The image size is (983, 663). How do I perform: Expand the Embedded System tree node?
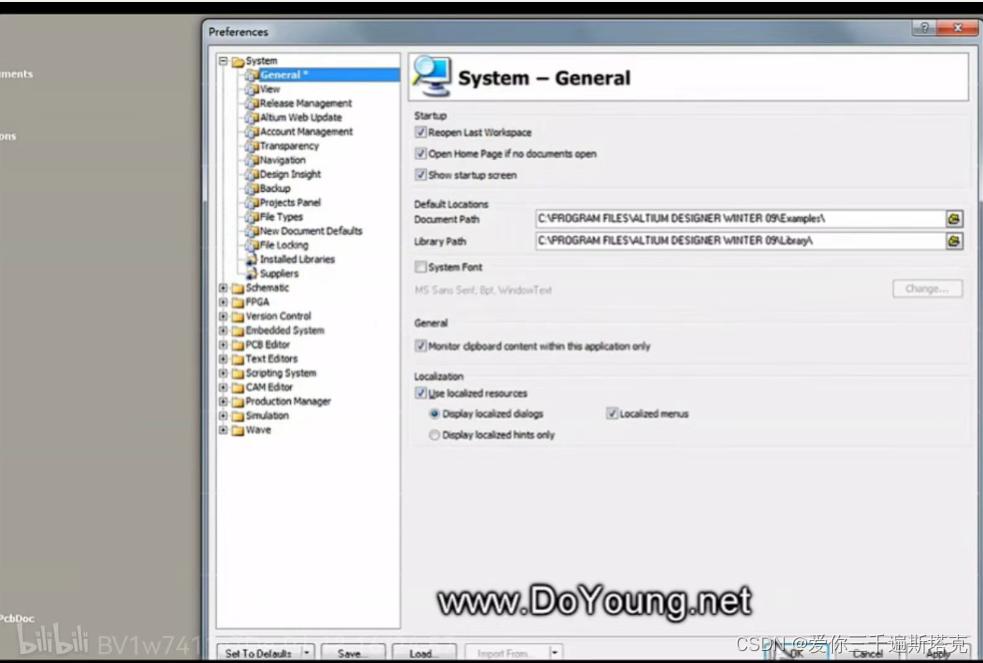[x=223, y=330]
